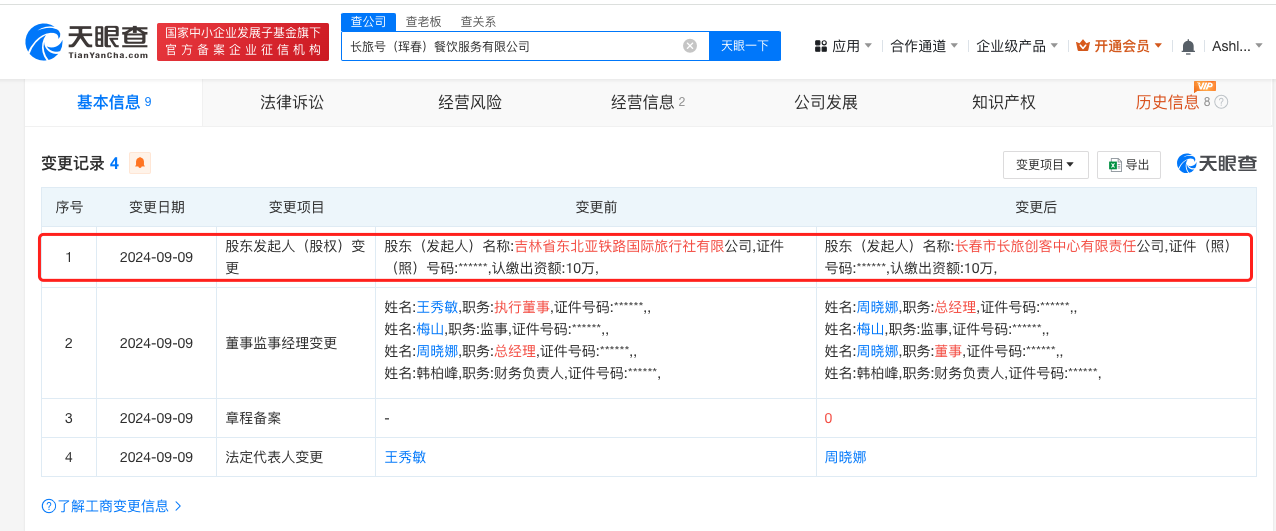Click the 变更前 column header

[596, 207]
